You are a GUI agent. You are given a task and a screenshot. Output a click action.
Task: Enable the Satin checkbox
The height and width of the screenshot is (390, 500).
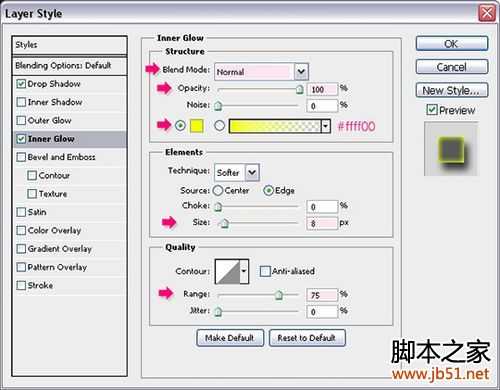21,212
